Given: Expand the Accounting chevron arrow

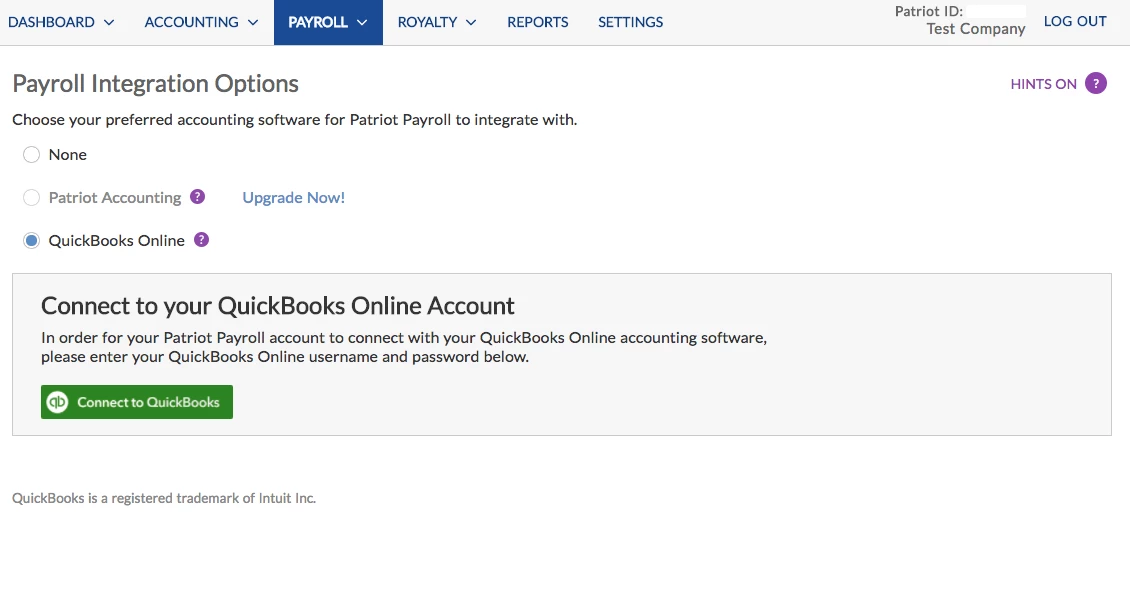Looking at the screenshot, I should tap(253, 22).
